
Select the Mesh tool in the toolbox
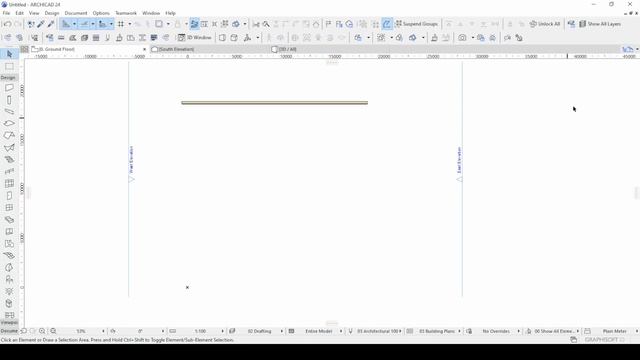click(x=9, y=256)
